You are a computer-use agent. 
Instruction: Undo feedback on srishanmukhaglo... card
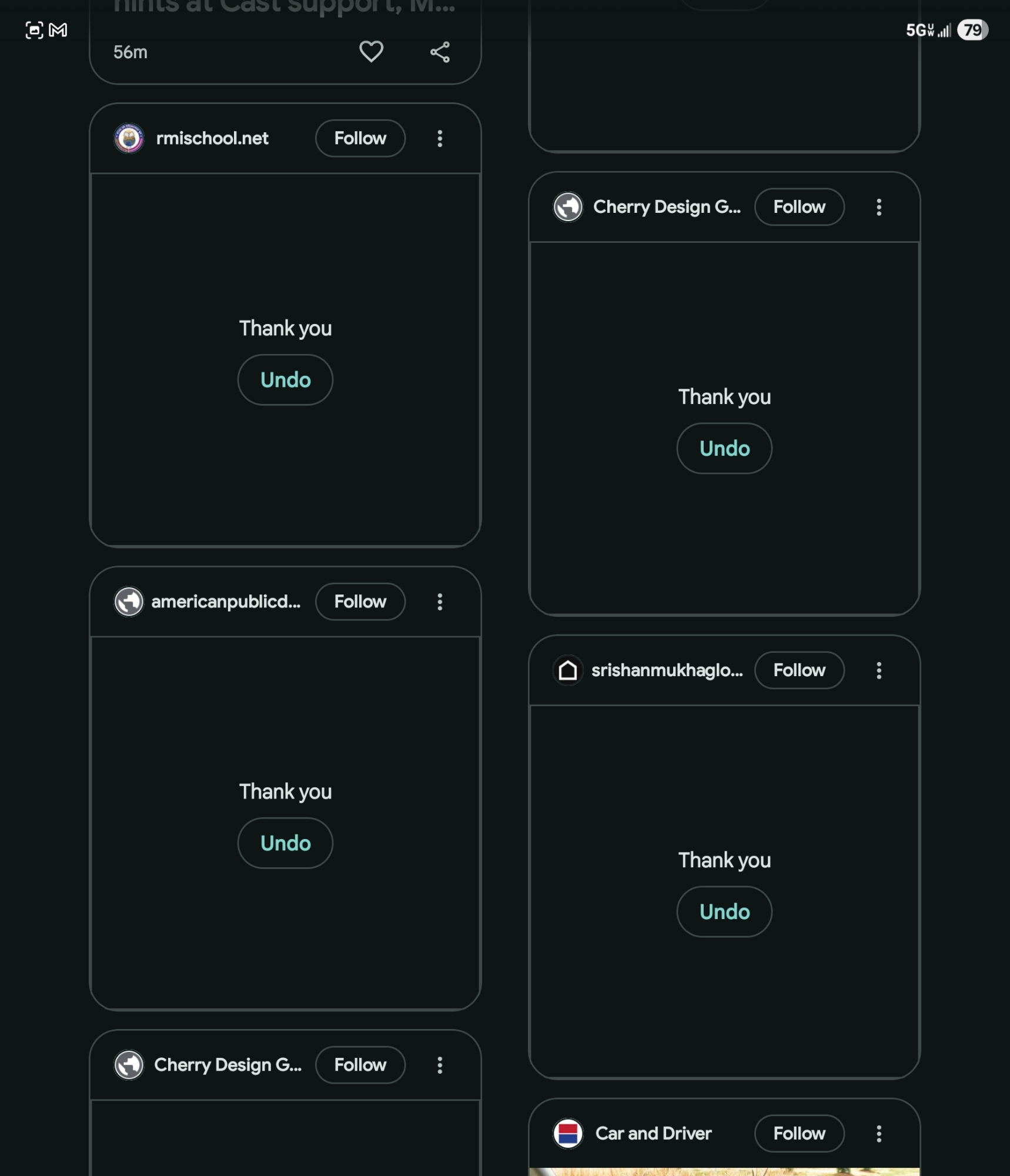click(724, 911)
